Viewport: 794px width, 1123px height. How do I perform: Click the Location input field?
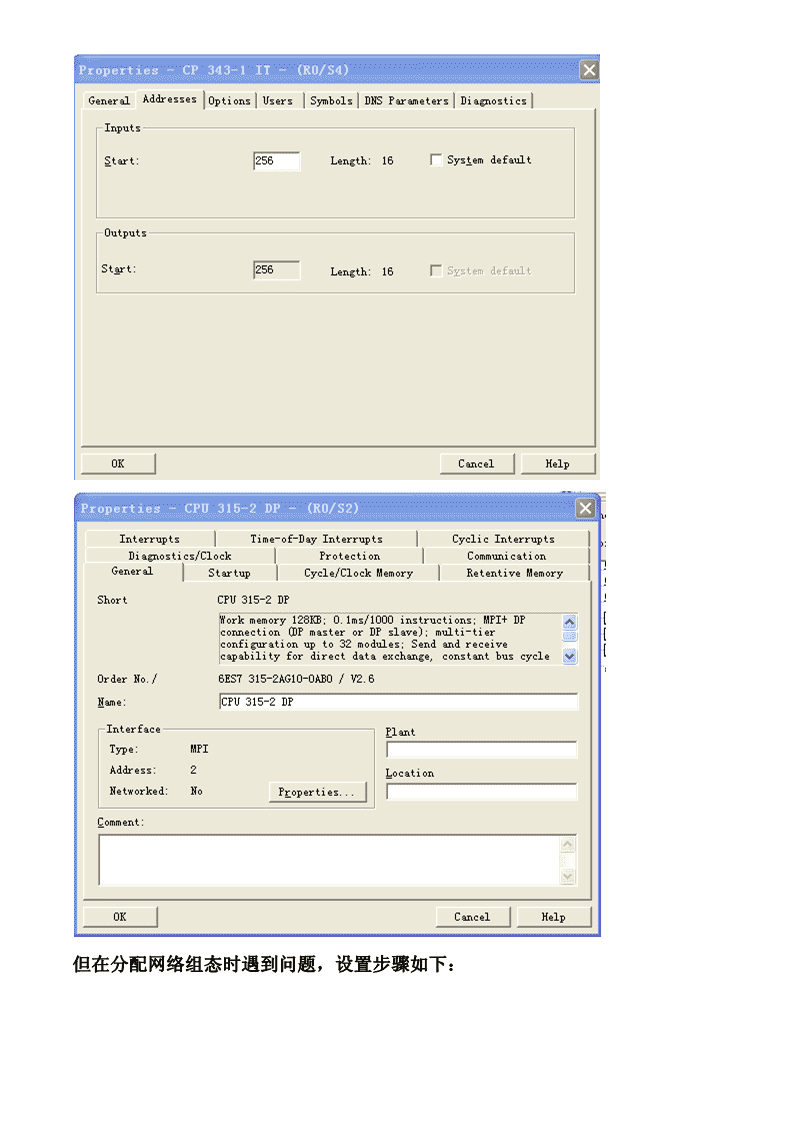481,791
